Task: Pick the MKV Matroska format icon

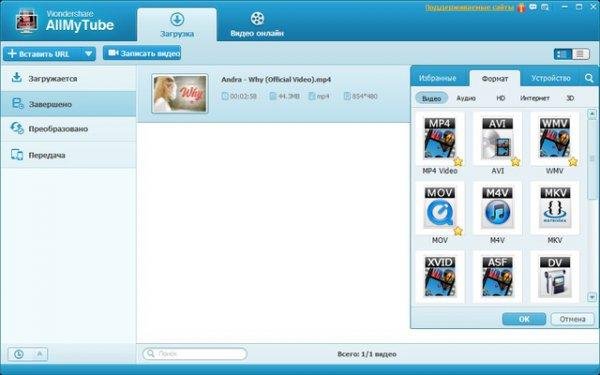Action: [x=554, y=207]
